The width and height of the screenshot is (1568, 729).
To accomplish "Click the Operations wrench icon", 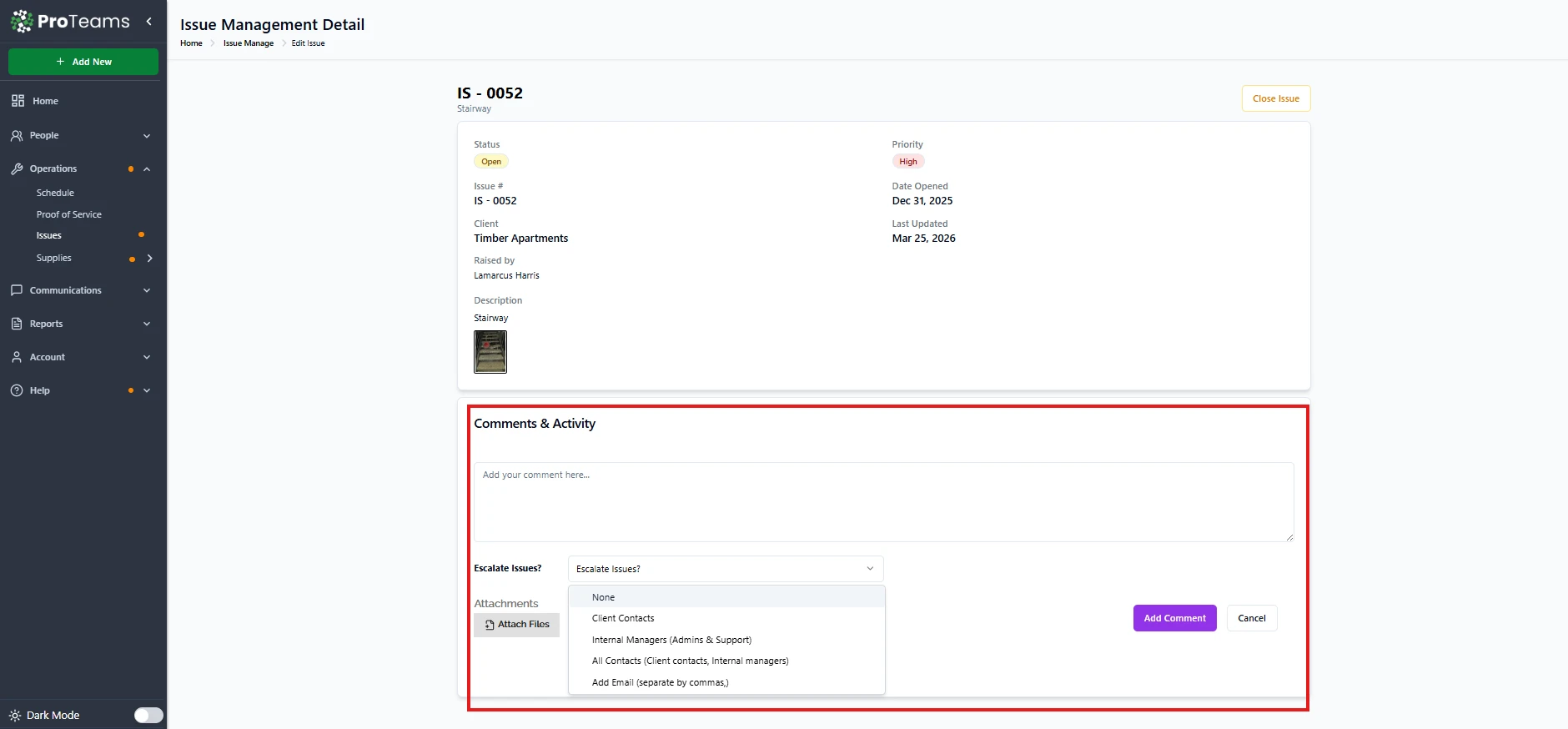I will coord(17,168).
